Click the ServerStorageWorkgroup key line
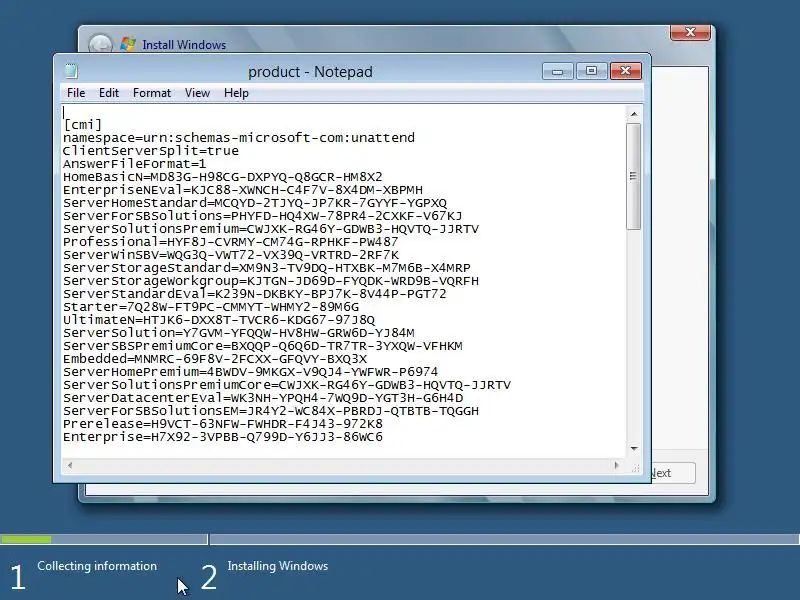800x600 pixels. coord(271,281)
